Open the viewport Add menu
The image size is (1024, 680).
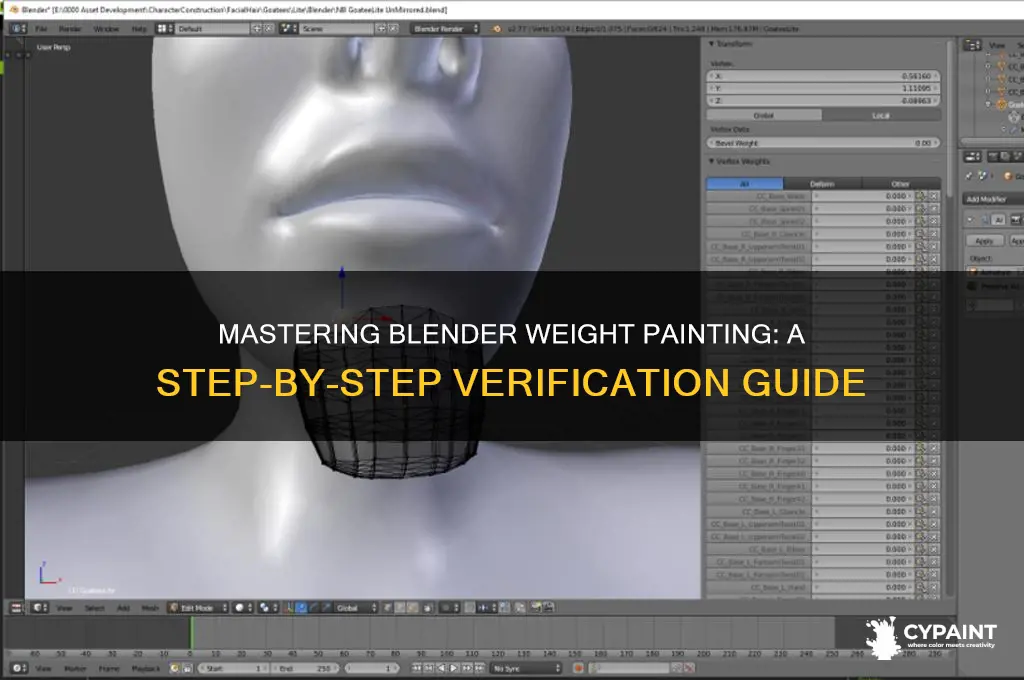123,608
